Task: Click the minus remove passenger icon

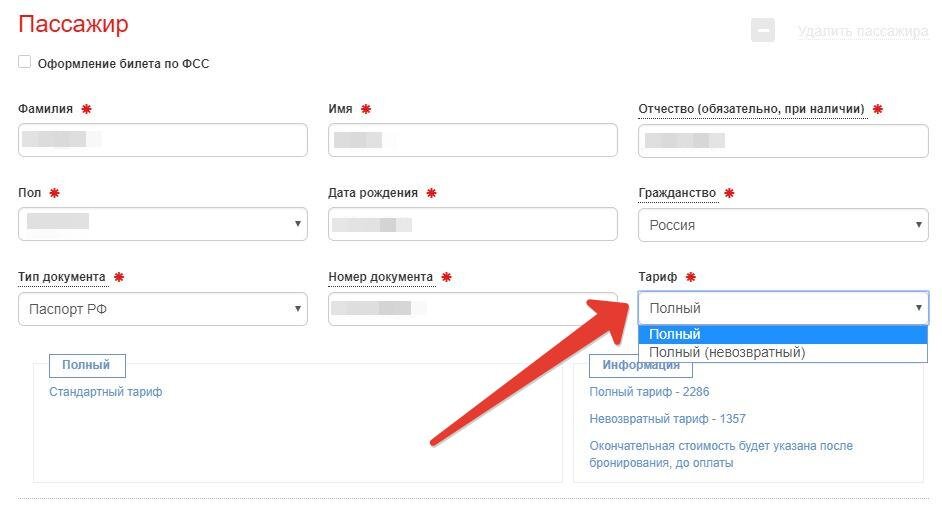Action: [x=763, y=30]
